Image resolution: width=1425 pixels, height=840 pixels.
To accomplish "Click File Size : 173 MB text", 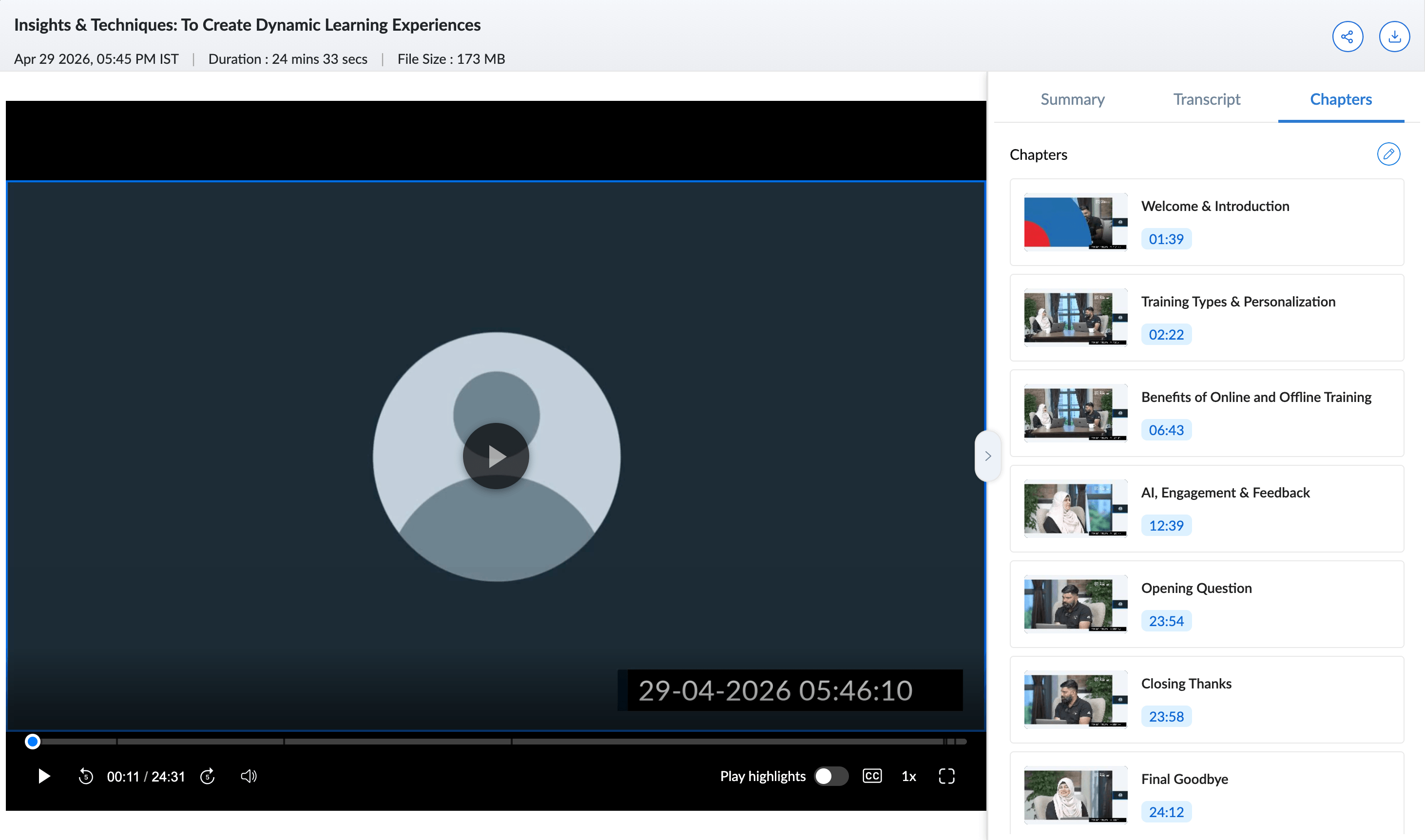I will click(x=451, y=59).
